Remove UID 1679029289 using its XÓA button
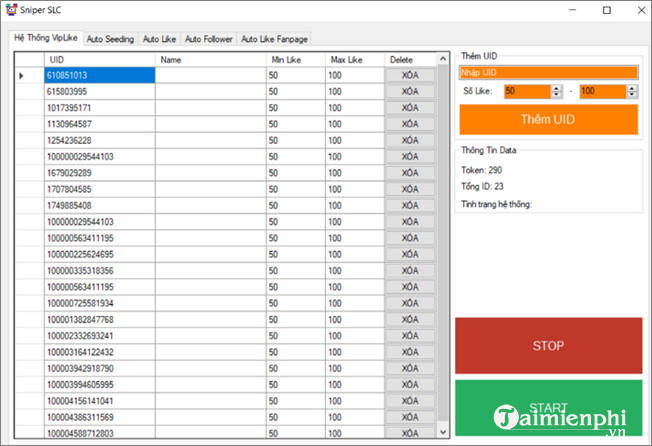This screenshot has width=652, height=446. pyautogui.click(x=409, y=172)
